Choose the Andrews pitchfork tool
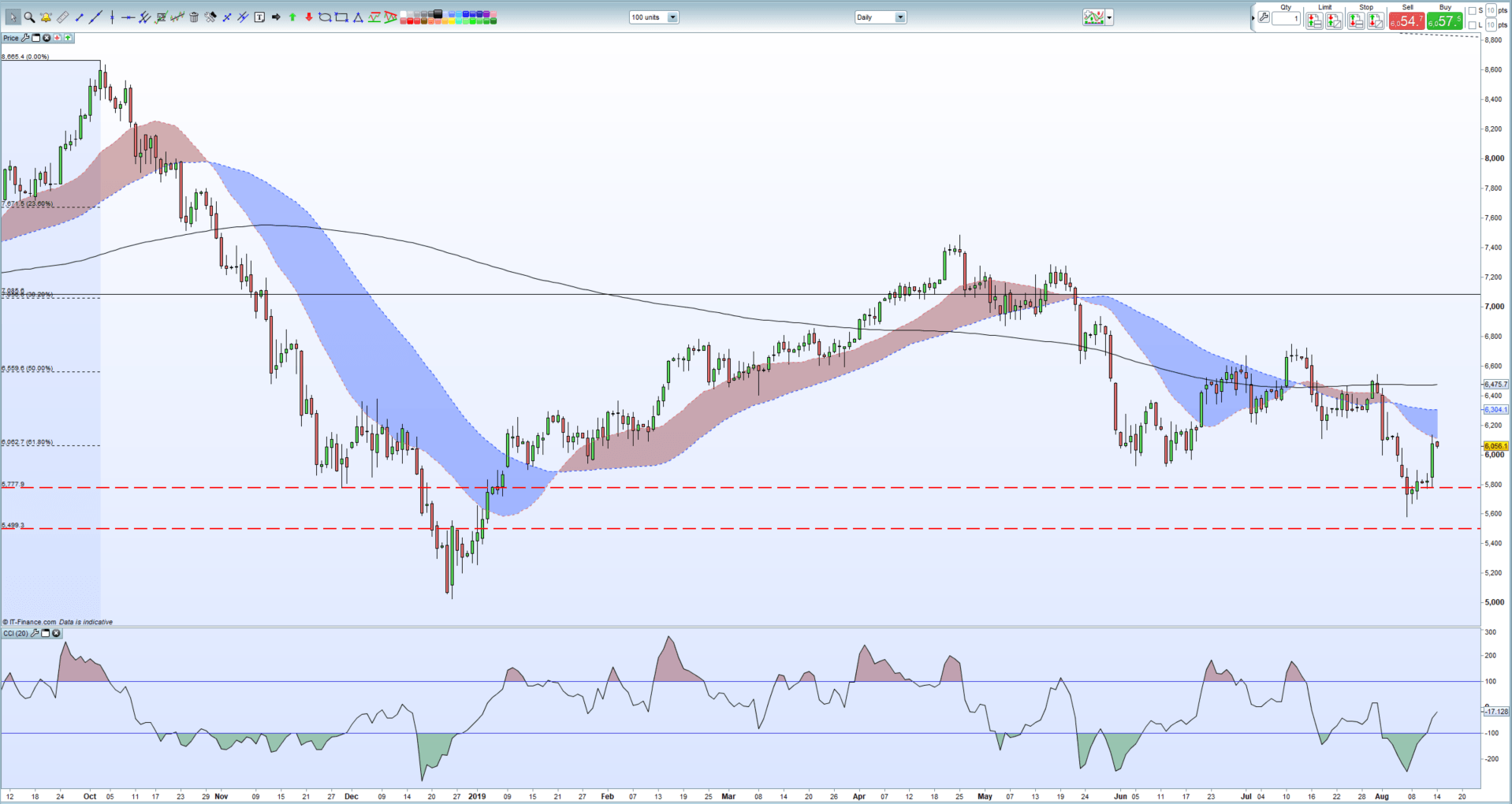Viewport: 1512px width, 804px height. [x=144, y=17]
